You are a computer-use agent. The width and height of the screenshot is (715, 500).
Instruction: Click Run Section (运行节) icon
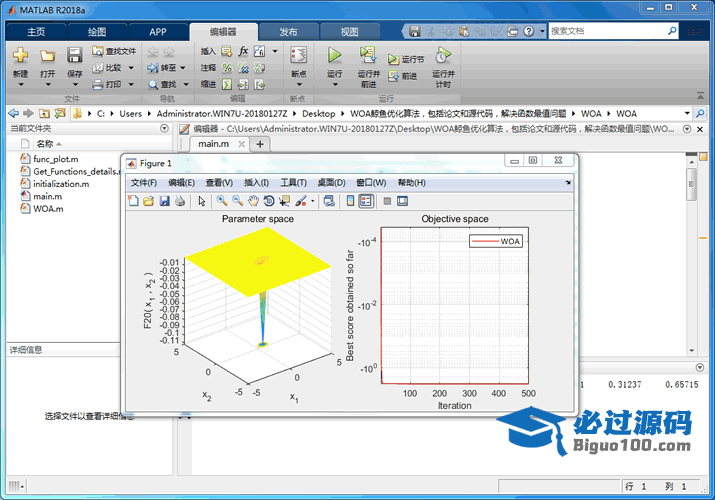point(394,59)
